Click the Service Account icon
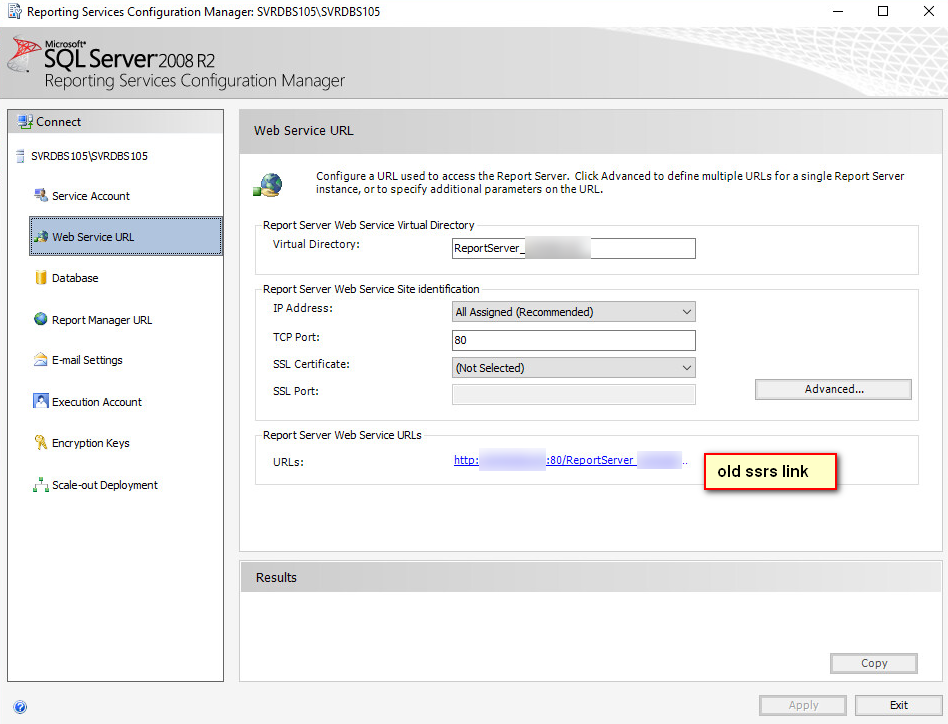948x724 pixels. click(x=41, y=195)
